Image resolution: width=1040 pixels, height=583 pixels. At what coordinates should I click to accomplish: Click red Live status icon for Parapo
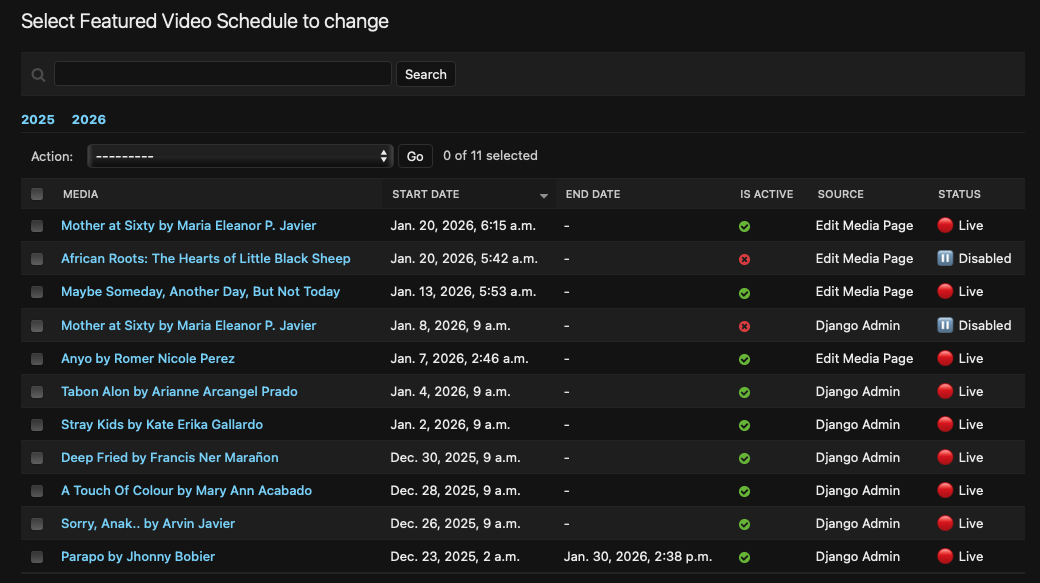click(x=945, y=556)
